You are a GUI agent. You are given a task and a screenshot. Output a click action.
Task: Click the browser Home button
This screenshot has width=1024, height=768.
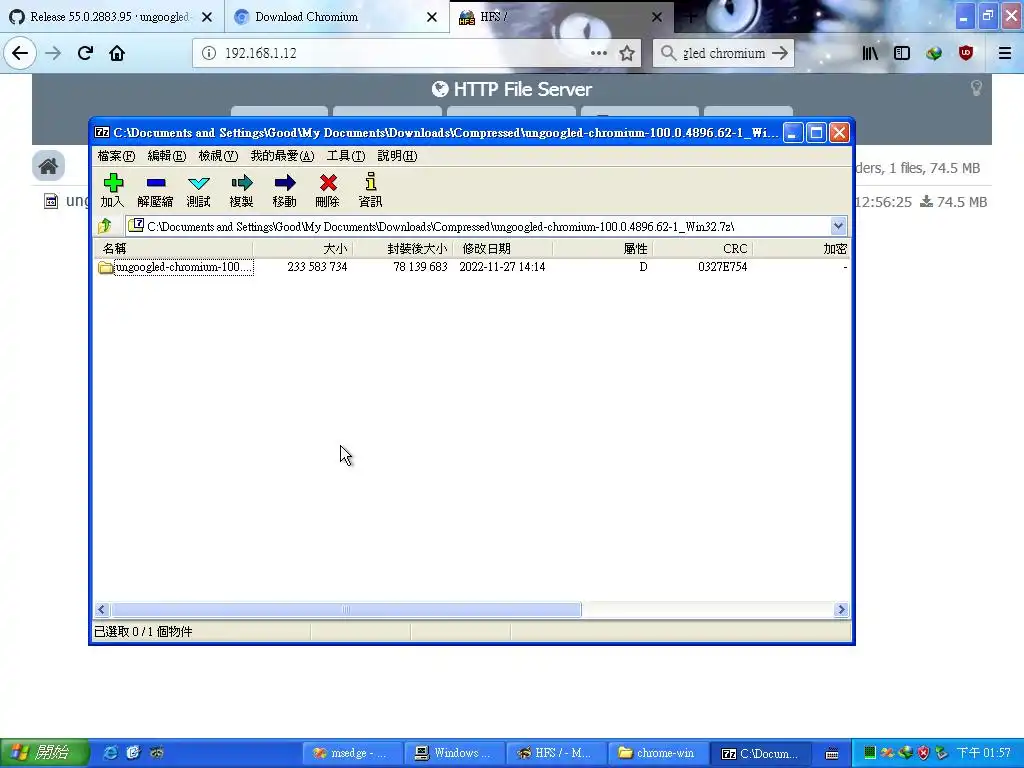(117, 53)
